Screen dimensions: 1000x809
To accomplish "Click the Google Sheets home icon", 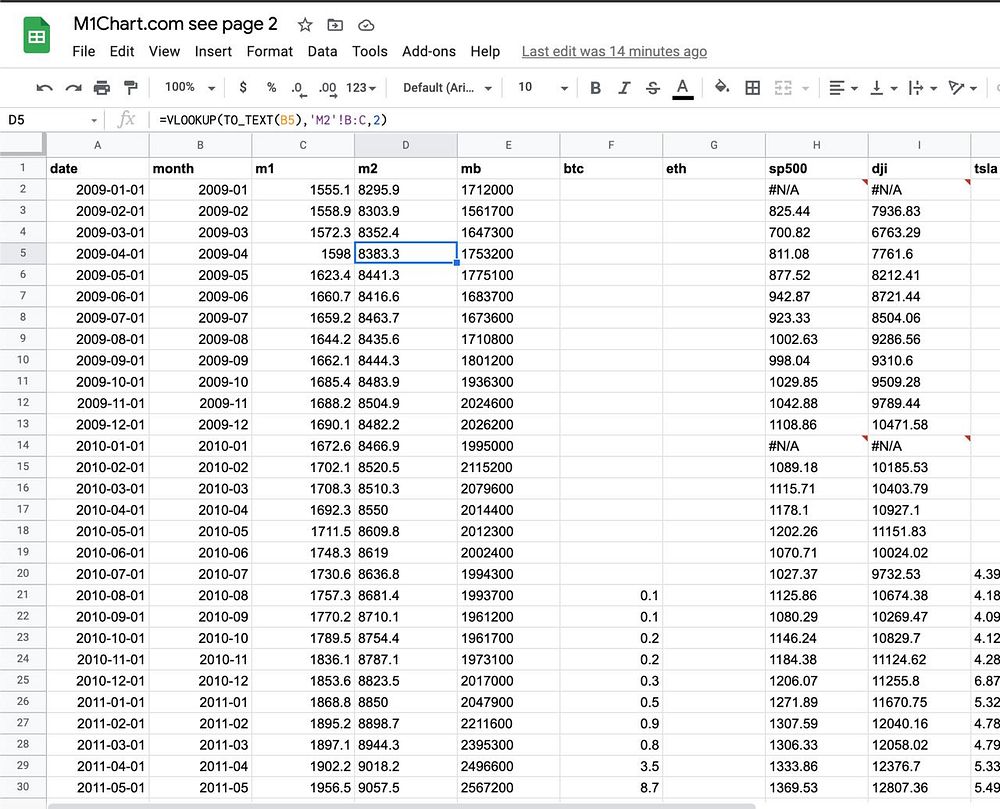I will pos(36,36).
